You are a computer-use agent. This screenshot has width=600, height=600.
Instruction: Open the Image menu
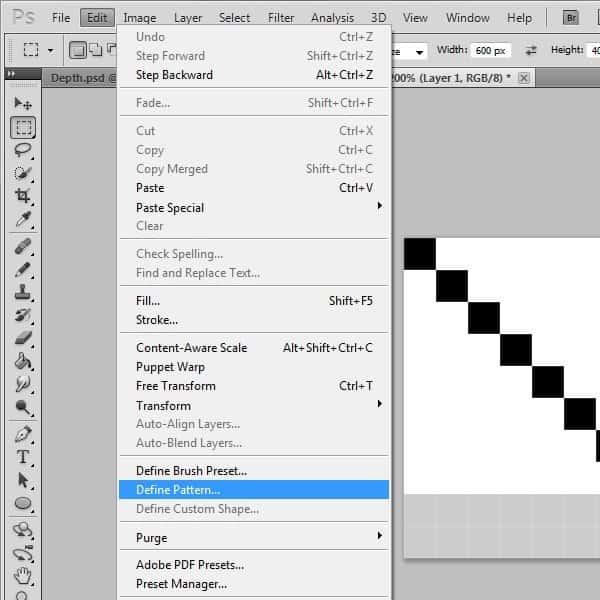[140, 18]
